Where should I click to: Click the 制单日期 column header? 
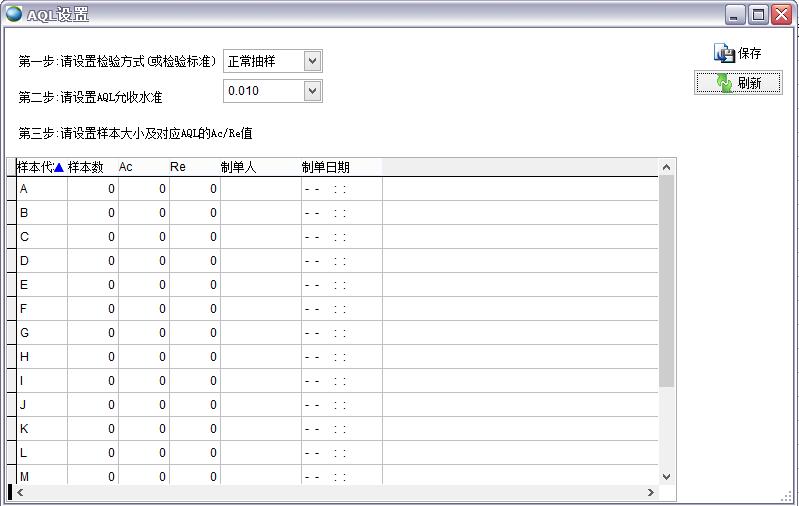340,167
